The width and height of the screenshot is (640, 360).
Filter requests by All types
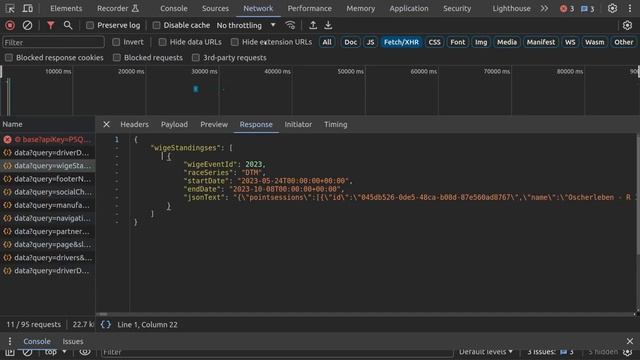coord(327,42)
